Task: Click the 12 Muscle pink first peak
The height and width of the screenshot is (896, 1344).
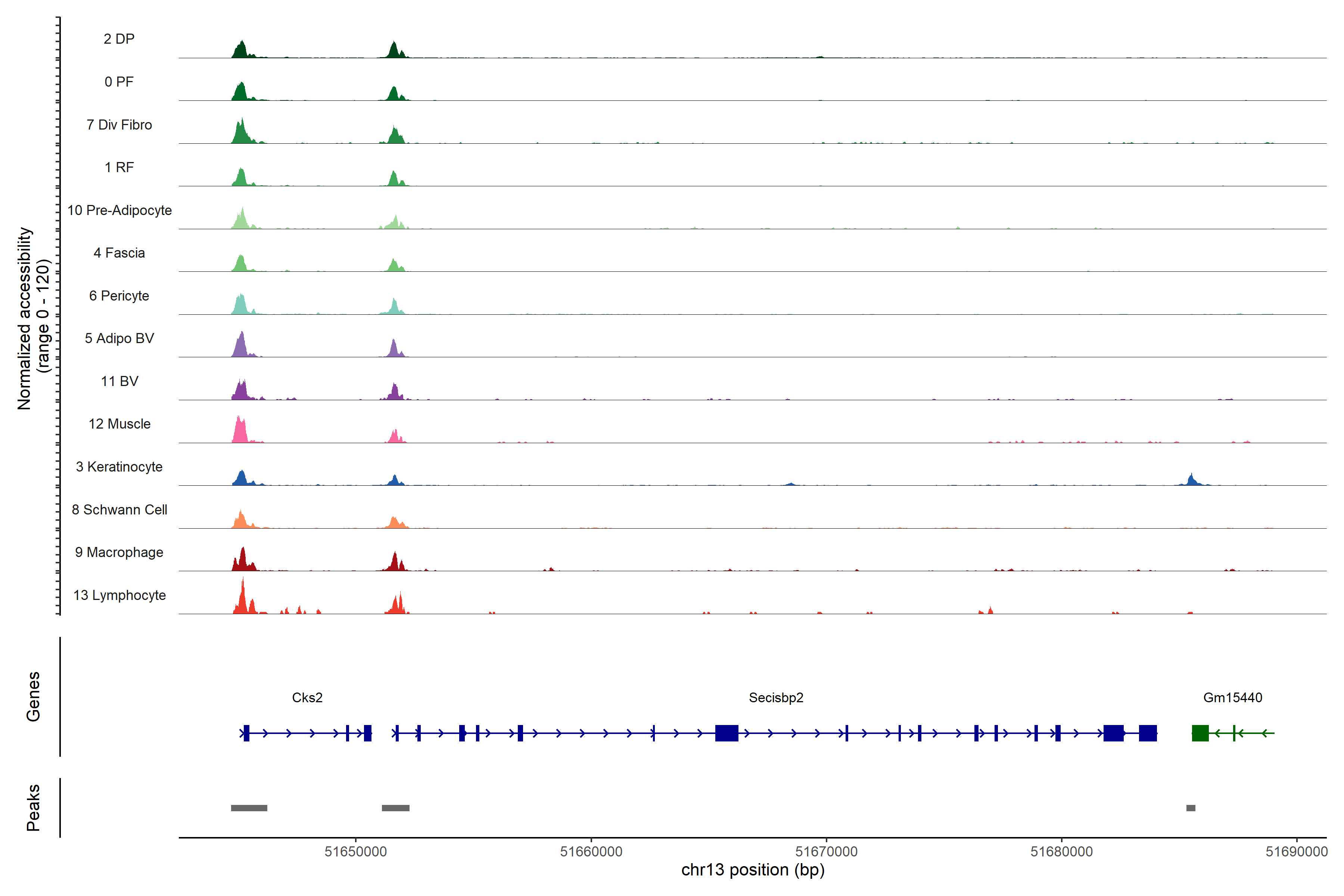Action: tap(240, 432)
